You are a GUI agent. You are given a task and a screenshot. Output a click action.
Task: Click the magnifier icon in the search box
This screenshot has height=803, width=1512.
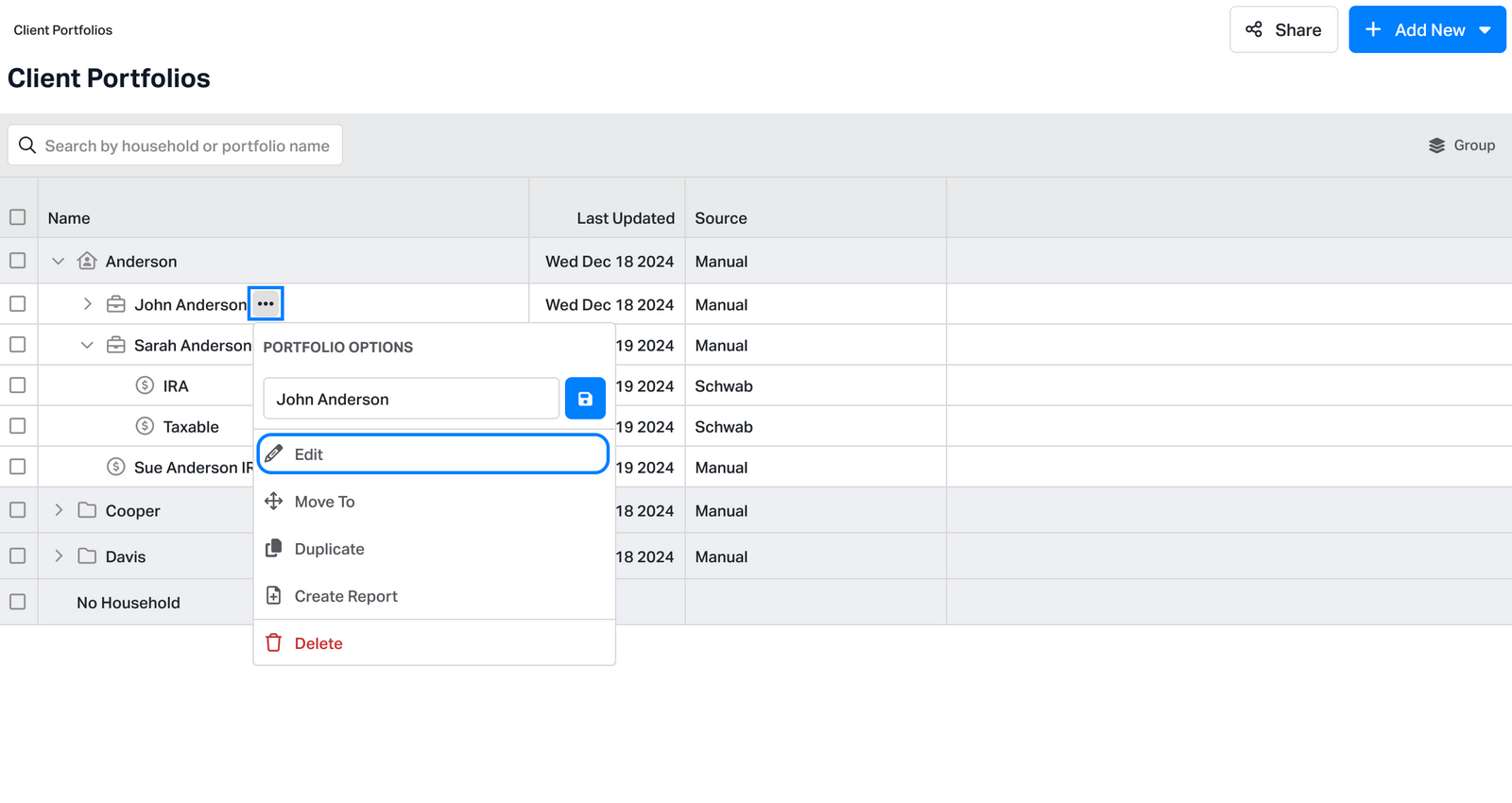[27, 145]
